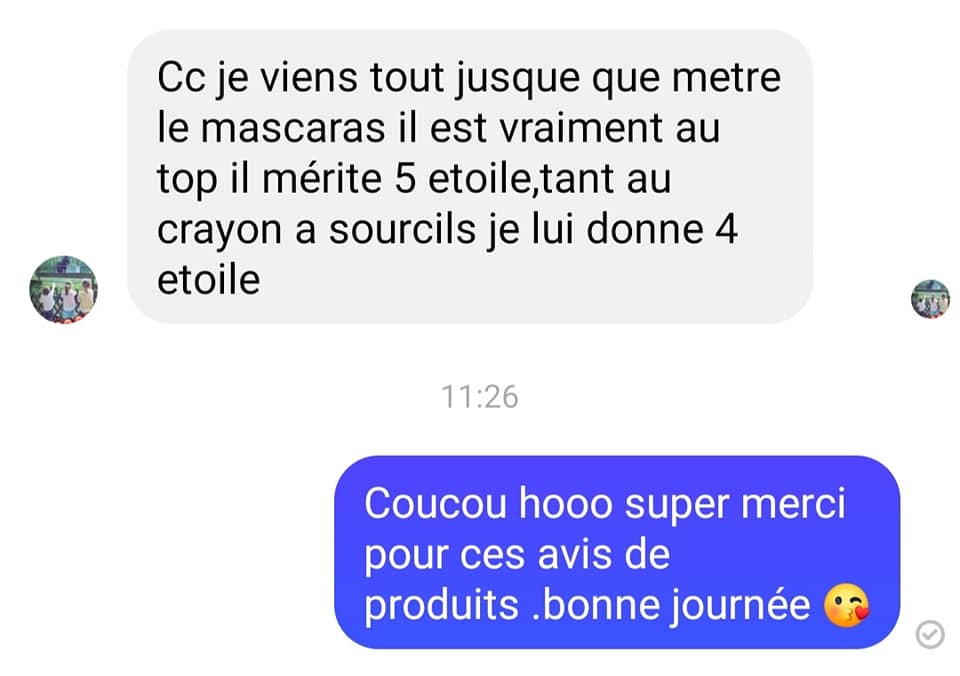Screen dimensions: 960x676
Task: Click the word "produits" in reply
Action: 441,606
